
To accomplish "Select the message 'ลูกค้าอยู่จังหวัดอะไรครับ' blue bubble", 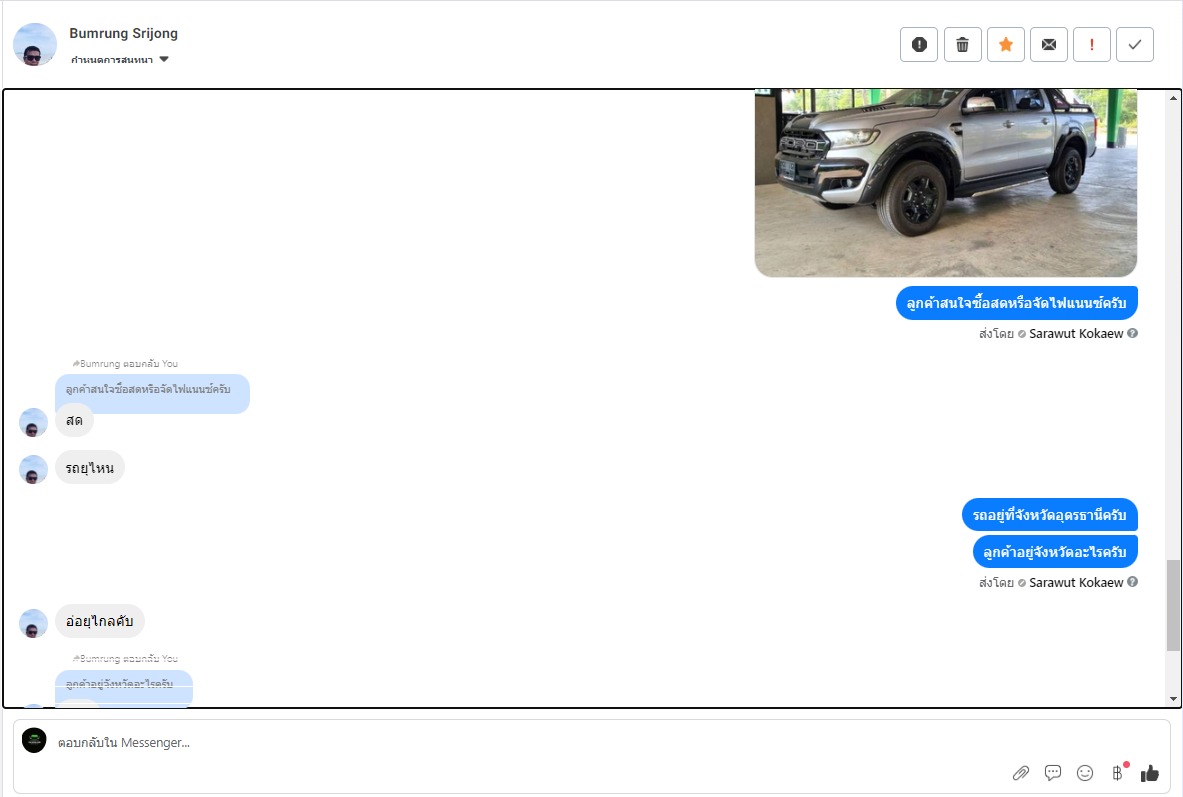I will coord(1055,552).
